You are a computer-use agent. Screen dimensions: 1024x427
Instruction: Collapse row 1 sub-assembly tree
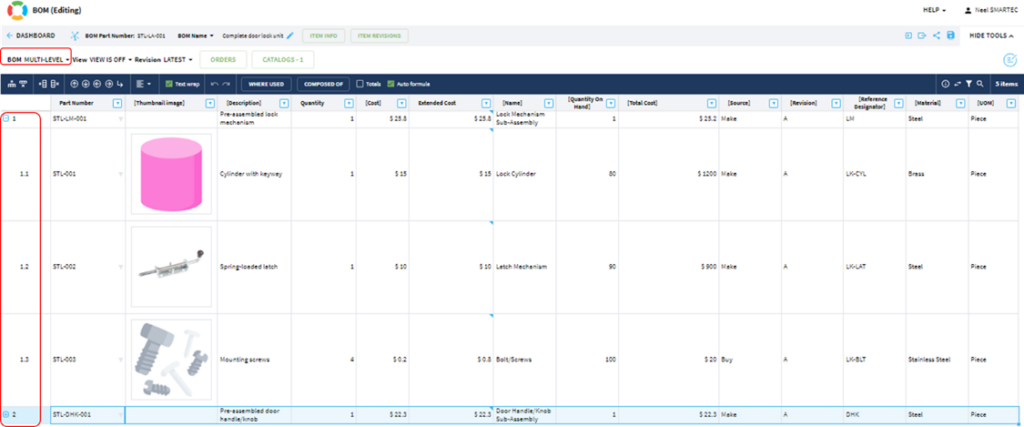coord(6,119)
